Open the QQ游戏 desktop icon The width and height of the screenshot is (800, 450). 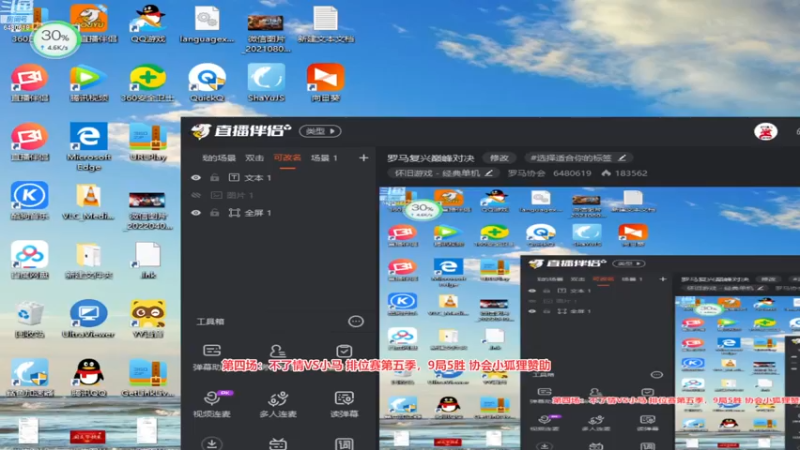(148, 24)
